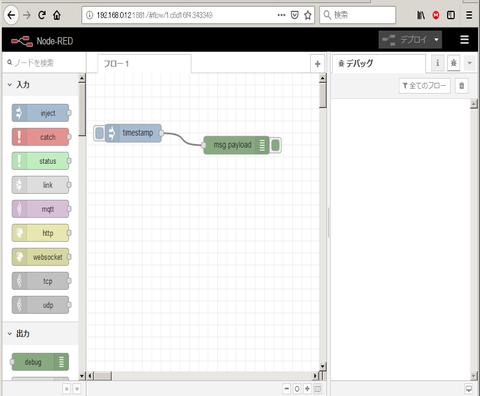Click the browser address bar URL
Viewport: 480px width, 396px height.
point(154,15)
